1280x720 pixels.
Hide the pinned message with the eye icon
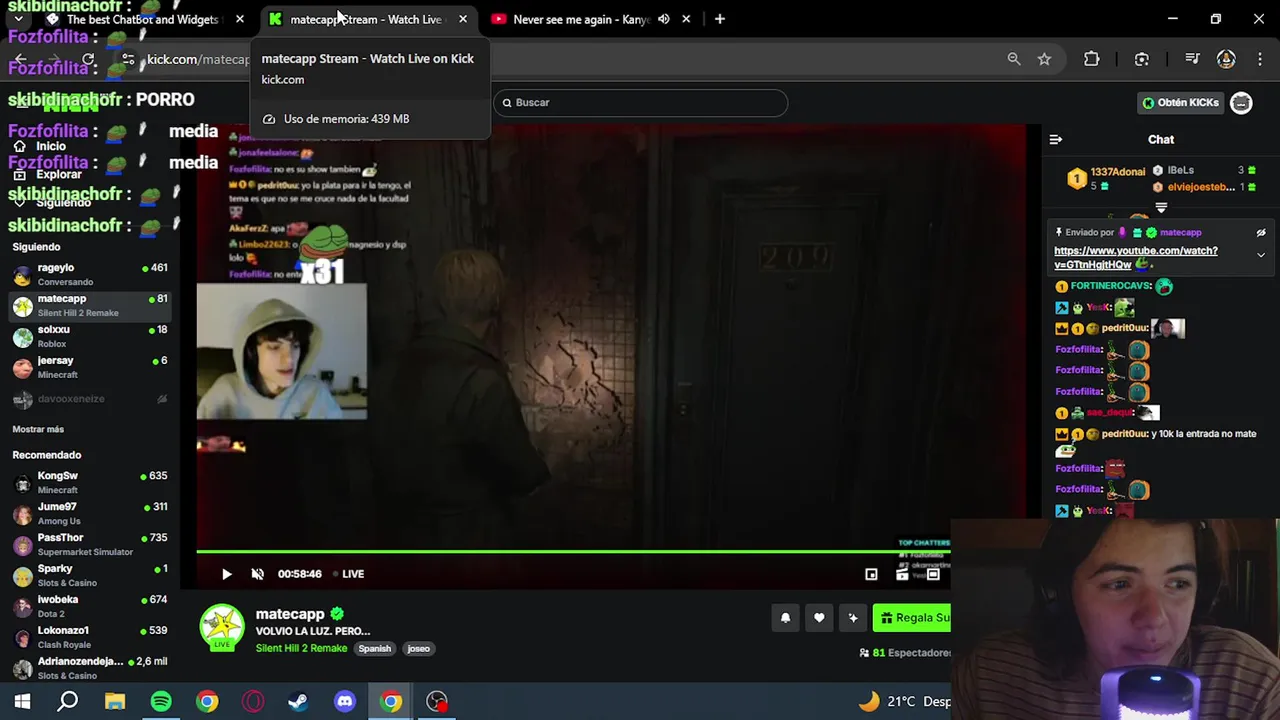coord(1261,233)
